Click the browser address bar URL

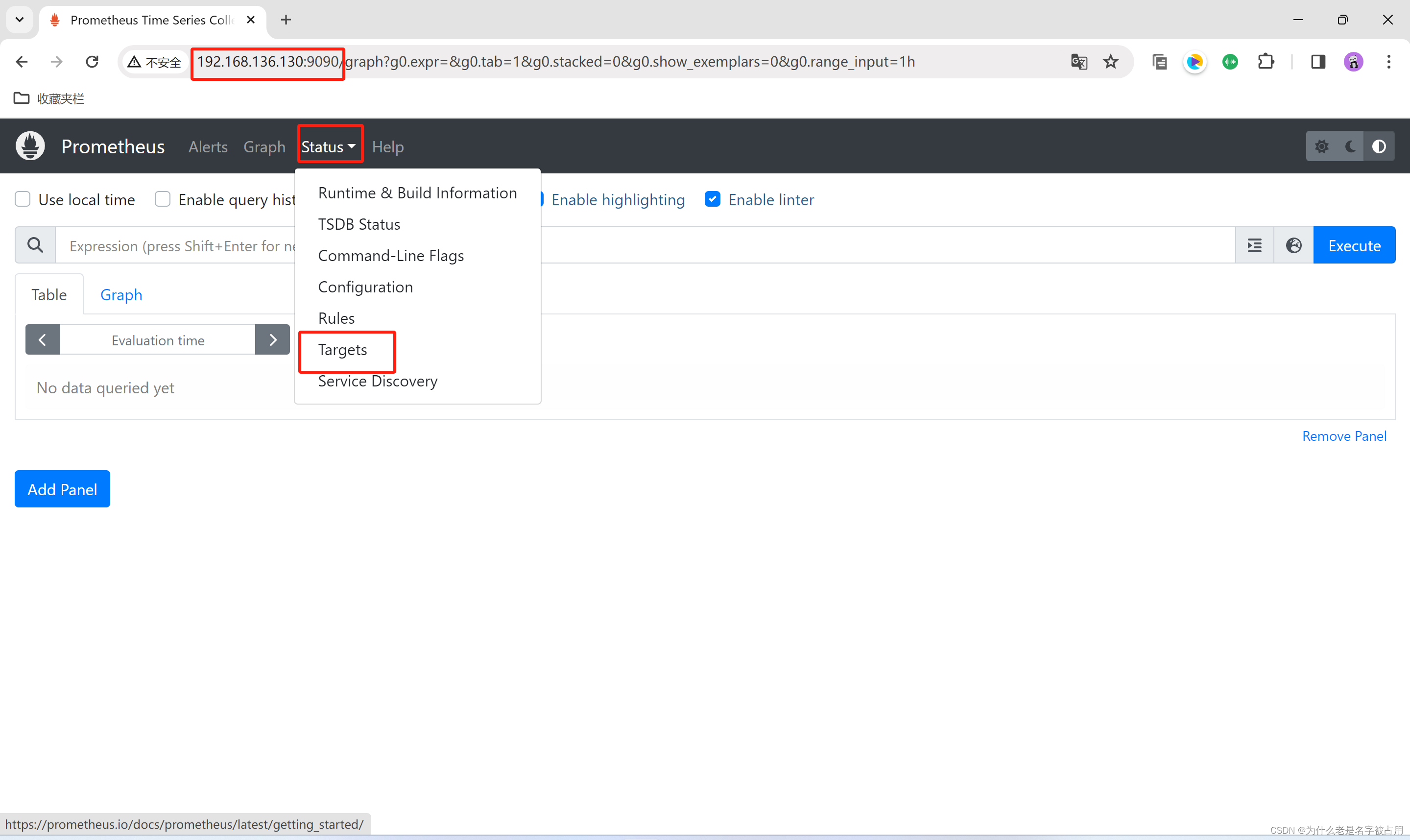coord(556,62)
